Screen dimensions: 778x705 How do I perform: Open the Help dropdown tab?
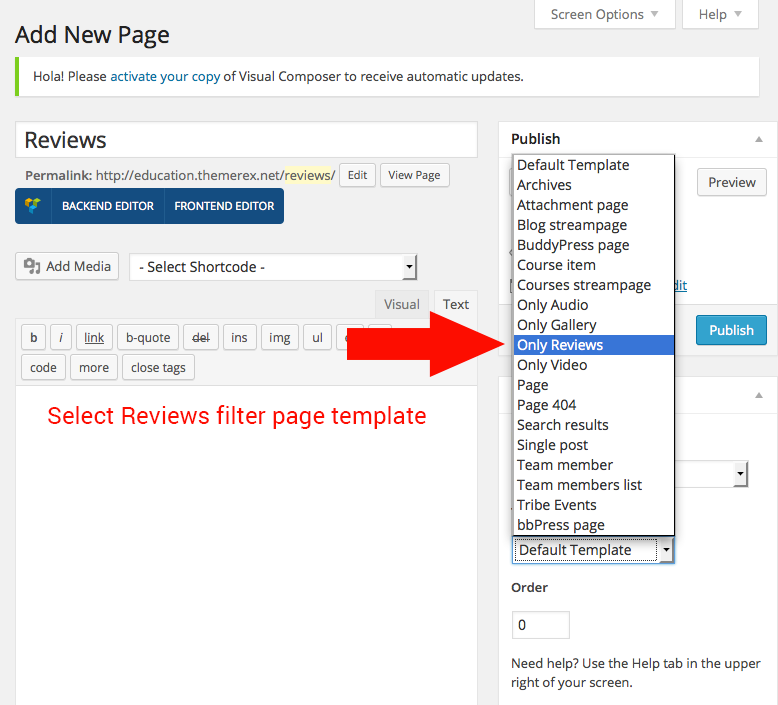(x=720, y=14)
